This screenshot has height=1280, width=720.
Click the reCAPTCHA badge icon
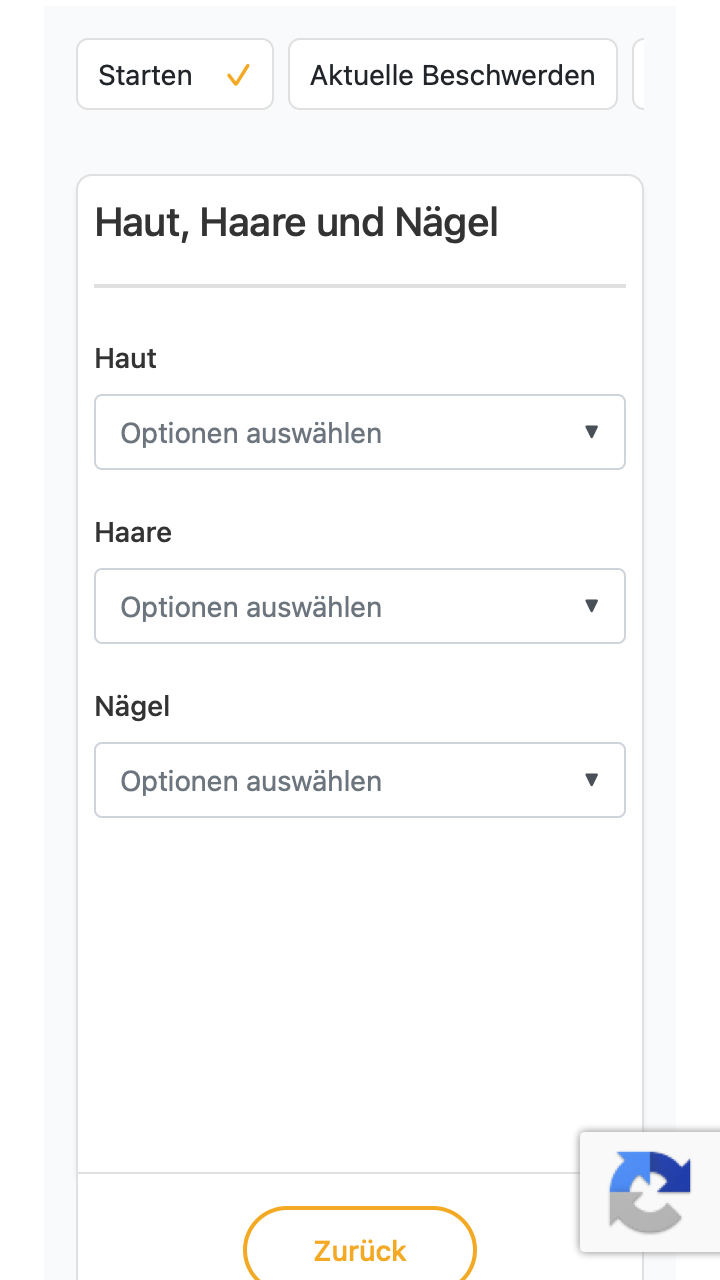coord(650,1191)
